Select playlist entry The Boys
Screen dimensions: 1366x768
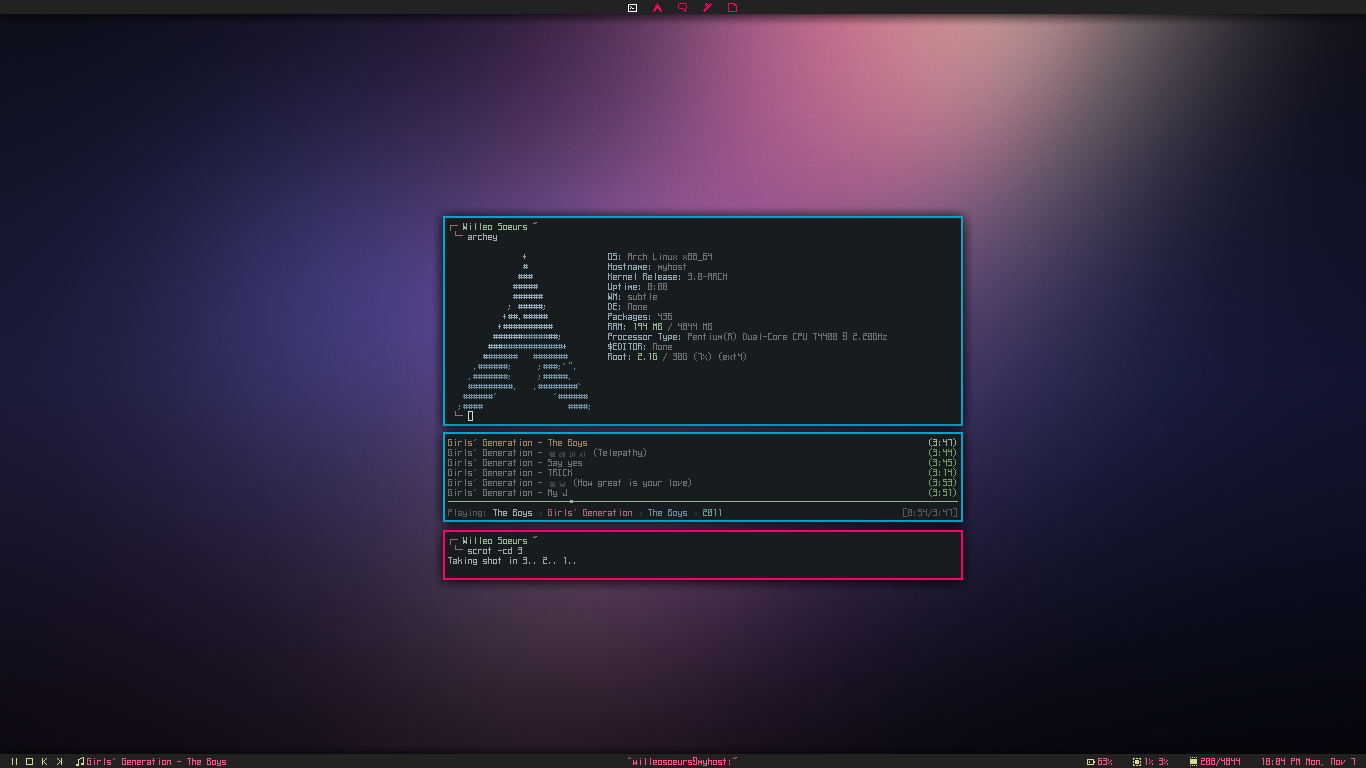pos(702,443)
